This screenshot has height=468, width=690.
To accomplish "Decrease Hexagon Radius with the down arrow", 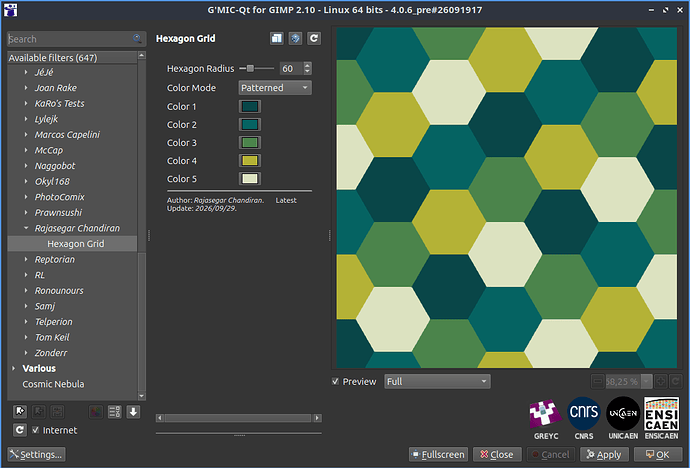I will tap(307, 71).
